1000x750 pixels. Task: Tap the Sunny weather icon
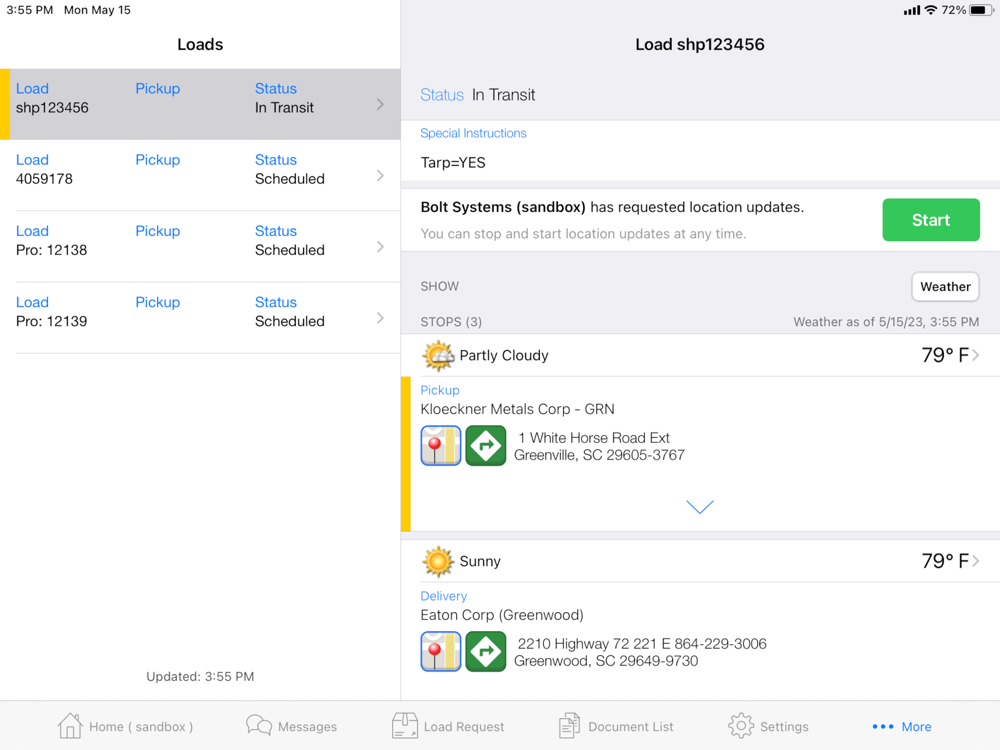pyautogui.click(x=438, y=562)
